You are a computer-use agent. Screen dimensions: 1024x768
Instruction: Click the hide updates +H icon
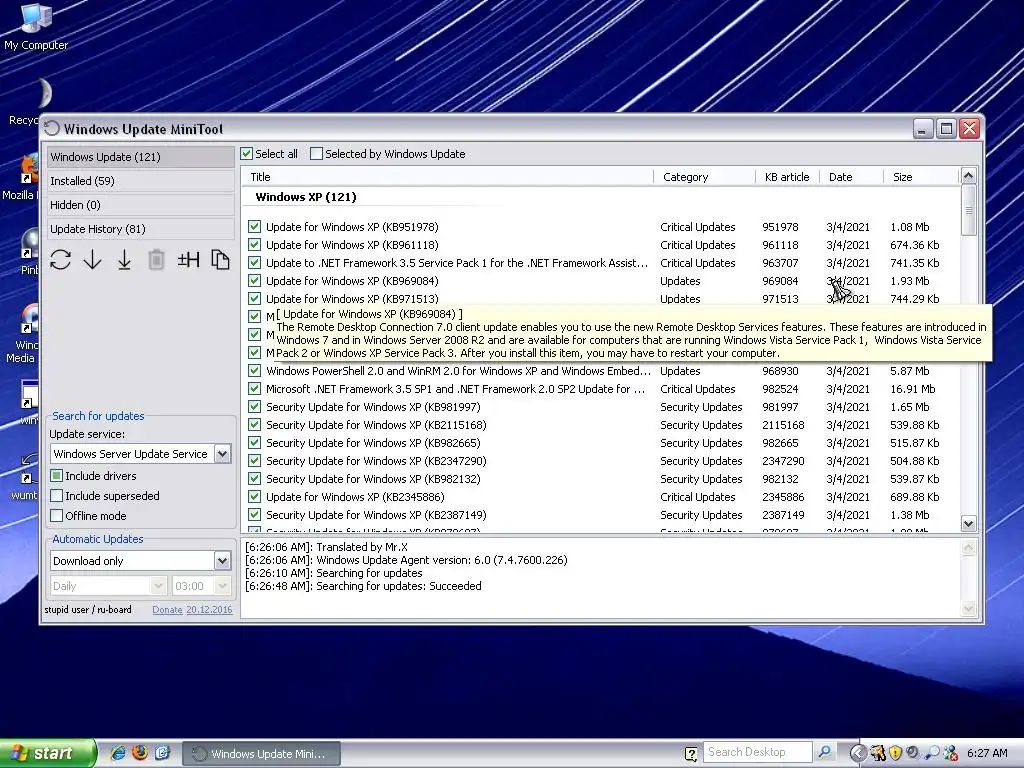[188, 260]
